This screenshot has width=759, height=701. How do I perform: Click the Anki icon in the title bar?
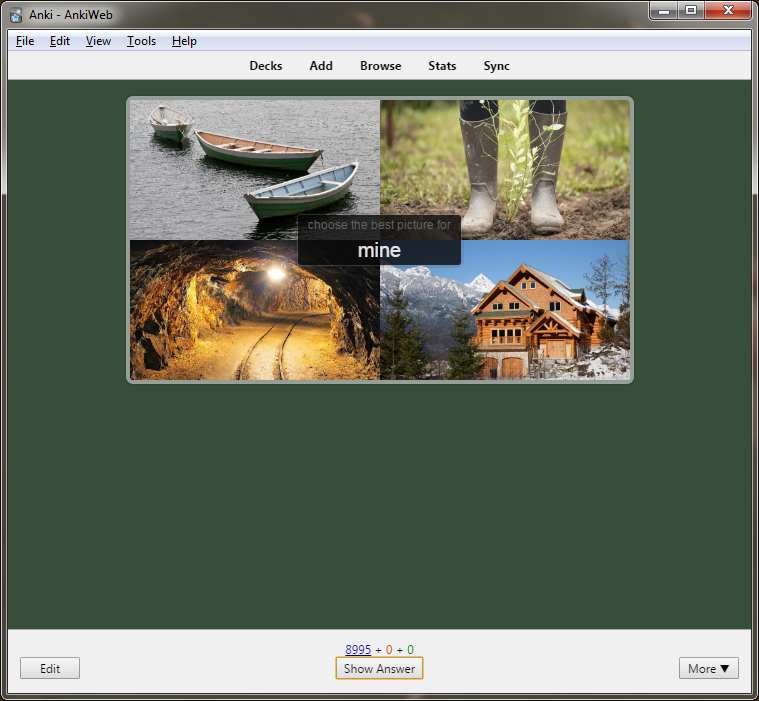(x=16, y=15)
